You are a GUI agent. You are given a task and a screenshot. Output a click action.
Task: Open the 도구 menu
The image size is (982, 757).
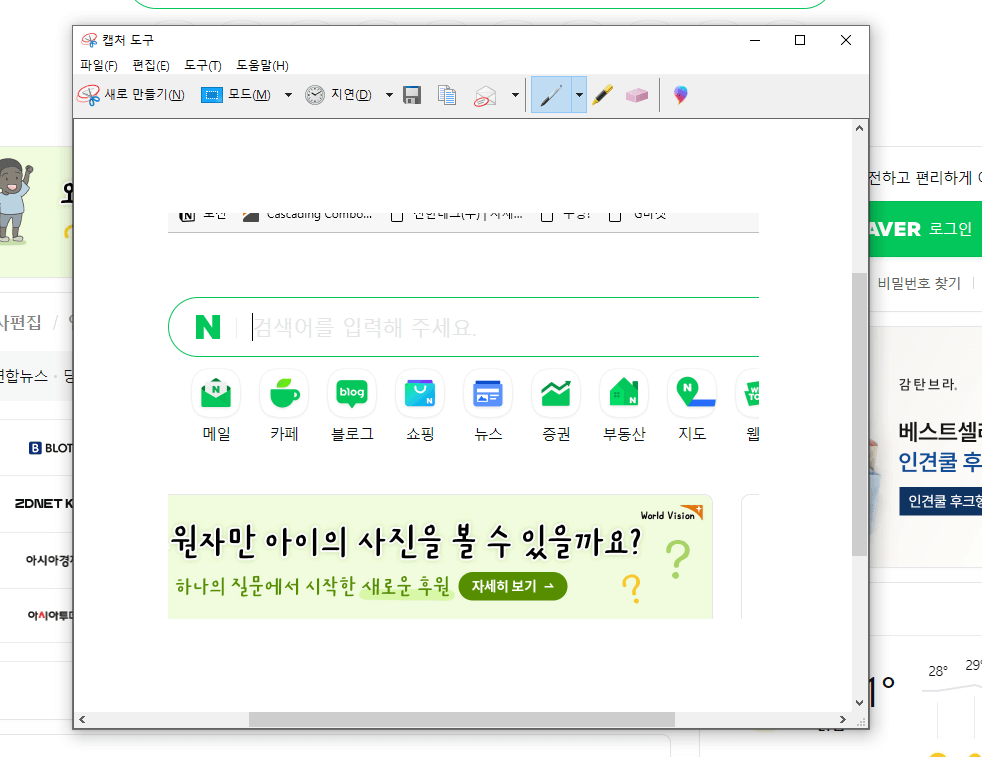tap(200, 65)
